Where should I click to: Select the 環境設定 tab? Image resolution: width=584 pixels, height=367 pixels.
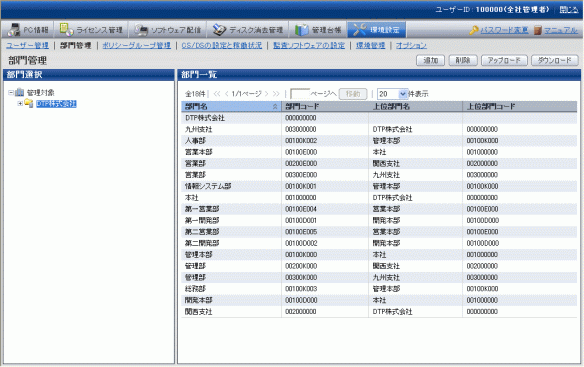coord(377,30)
